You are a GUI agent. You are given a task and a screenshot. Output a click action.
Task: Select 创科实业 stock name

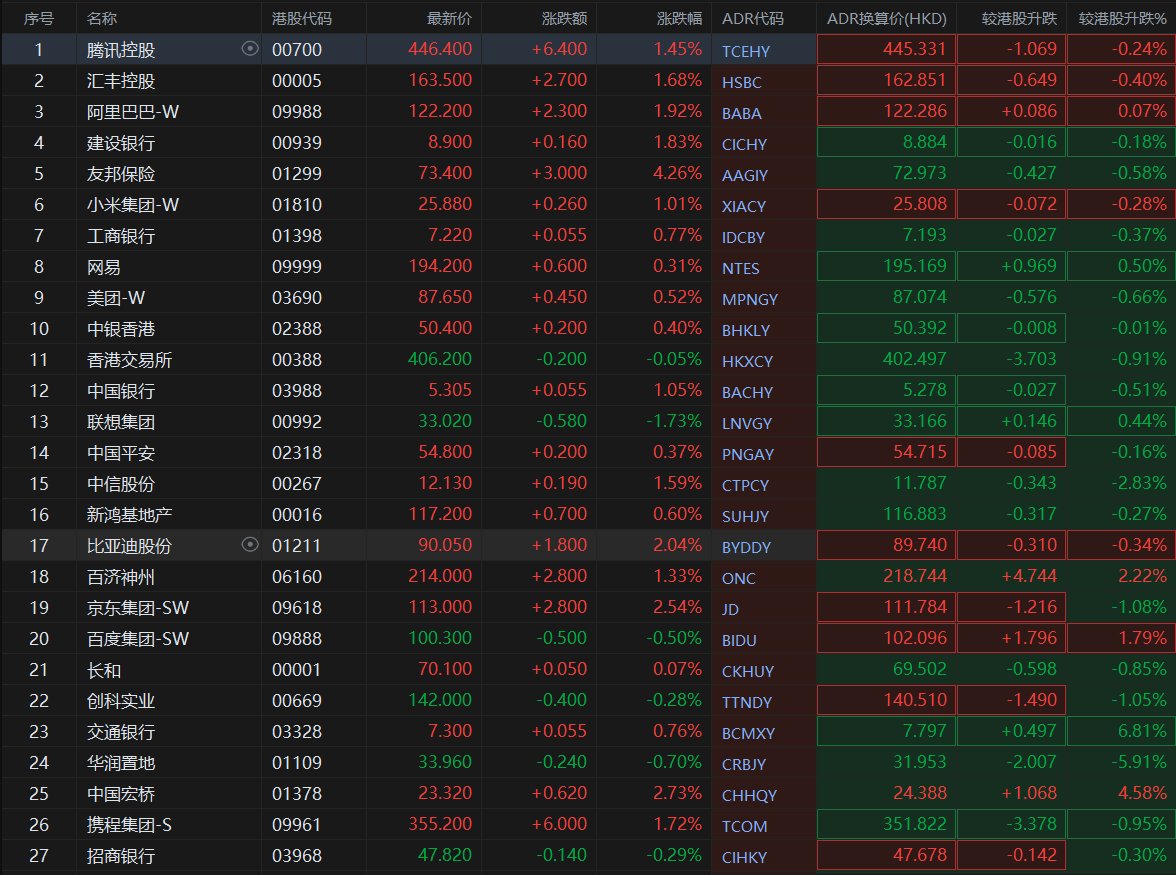click(121, 701)
